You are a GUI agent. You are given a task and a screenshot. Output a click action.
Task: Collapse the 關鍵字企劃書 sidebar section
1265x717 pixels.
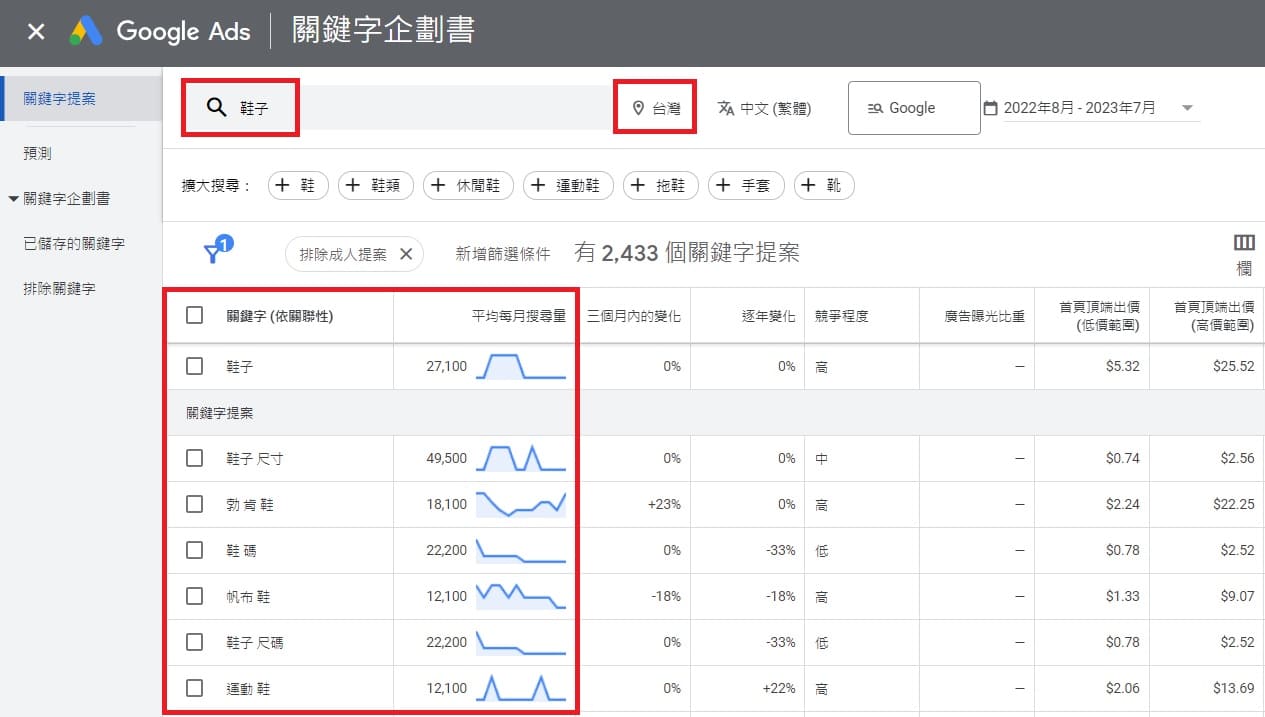click(13, 199)
